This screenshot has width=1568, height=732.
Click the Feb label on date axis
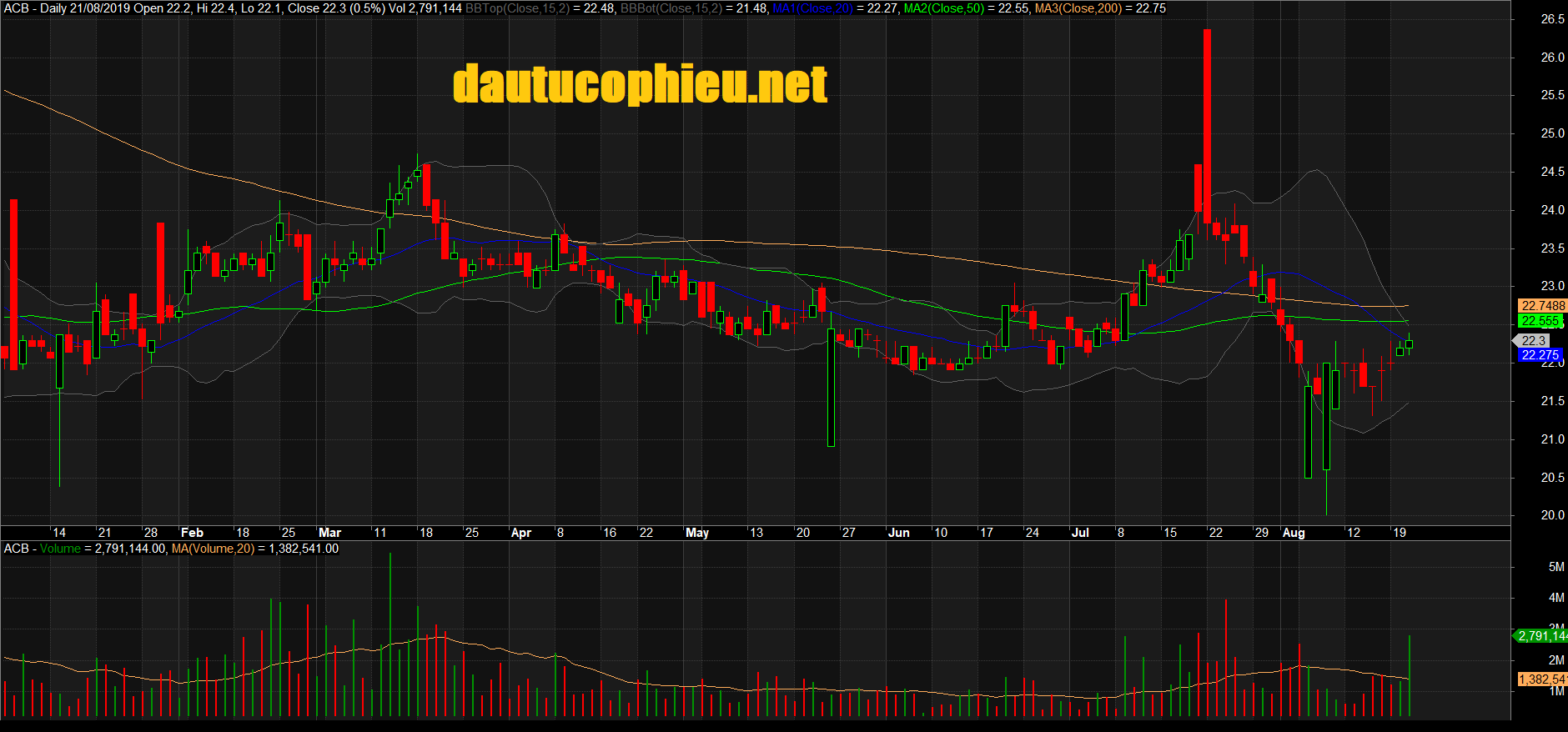192,533
